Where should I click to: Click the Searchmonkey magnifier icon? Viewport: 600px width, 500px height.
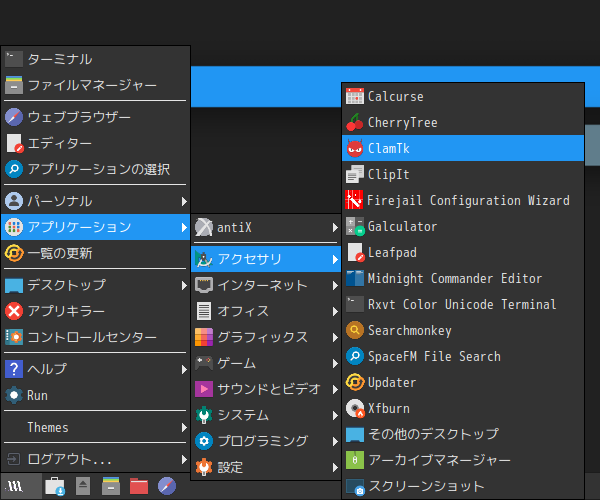[355, 330]
